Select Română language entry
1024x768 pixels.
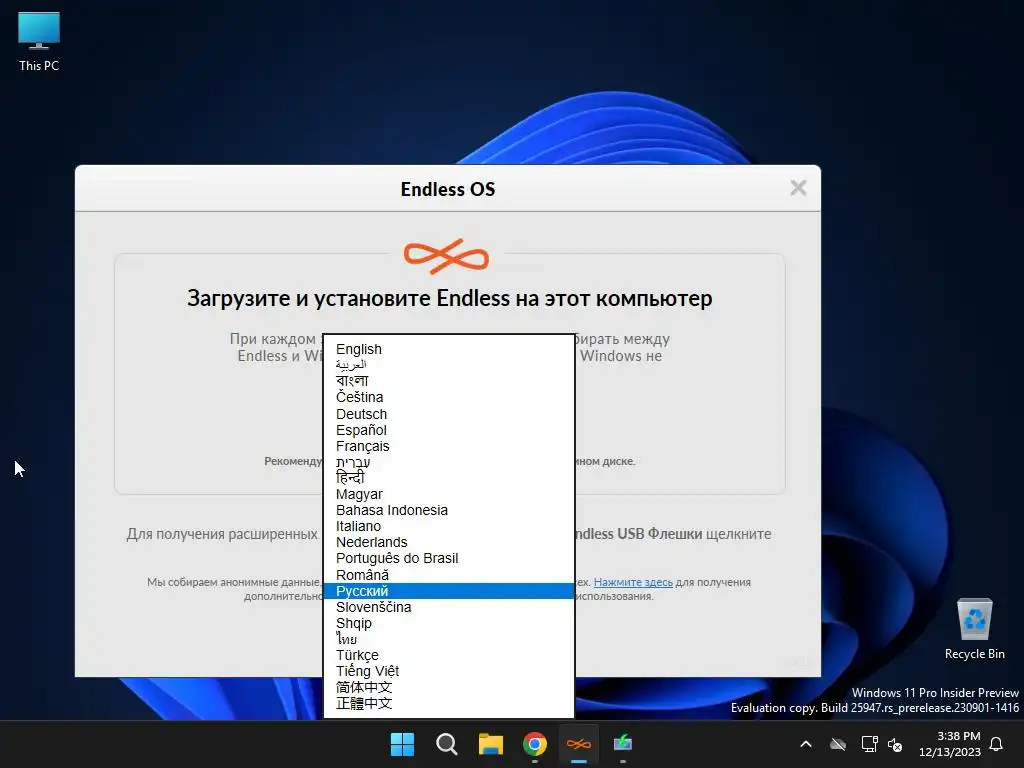(x=449, y=575)
